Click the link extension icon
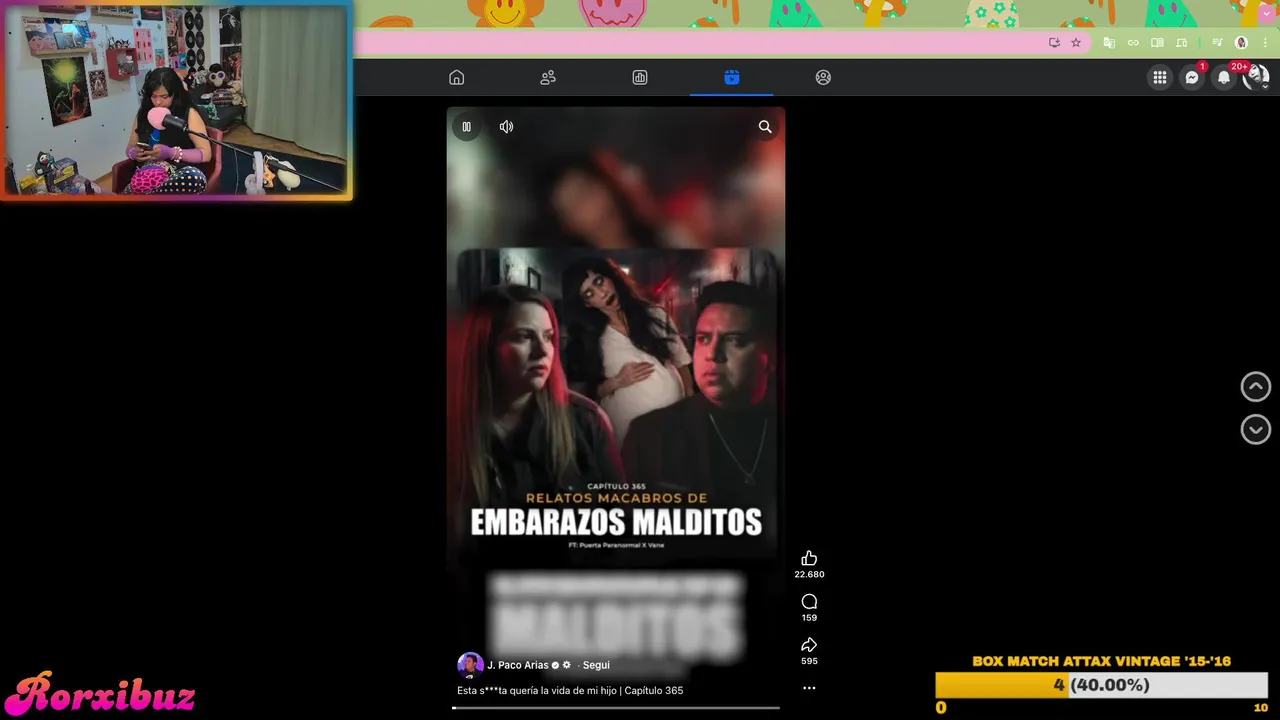 click(1133, 42)
